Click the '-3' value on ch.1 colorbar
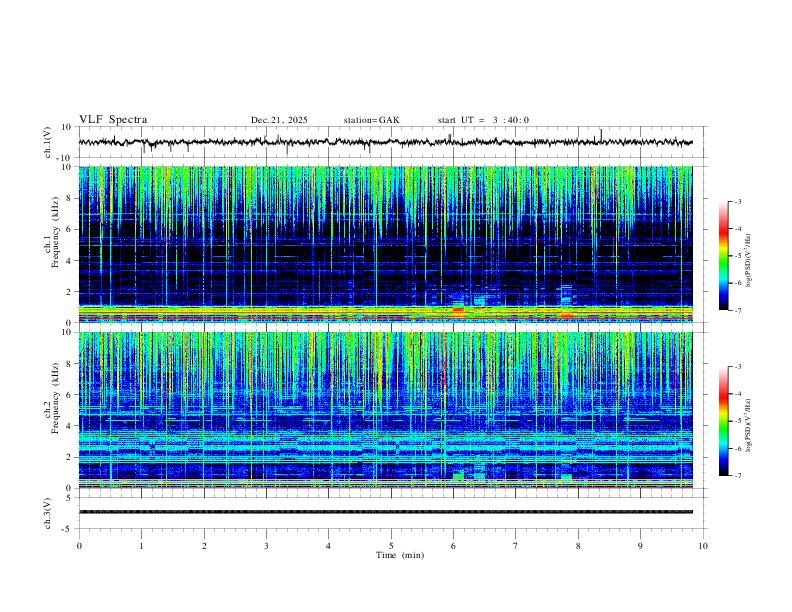The height and width of the screenshot is (612, 792). [x=737, y=201]
